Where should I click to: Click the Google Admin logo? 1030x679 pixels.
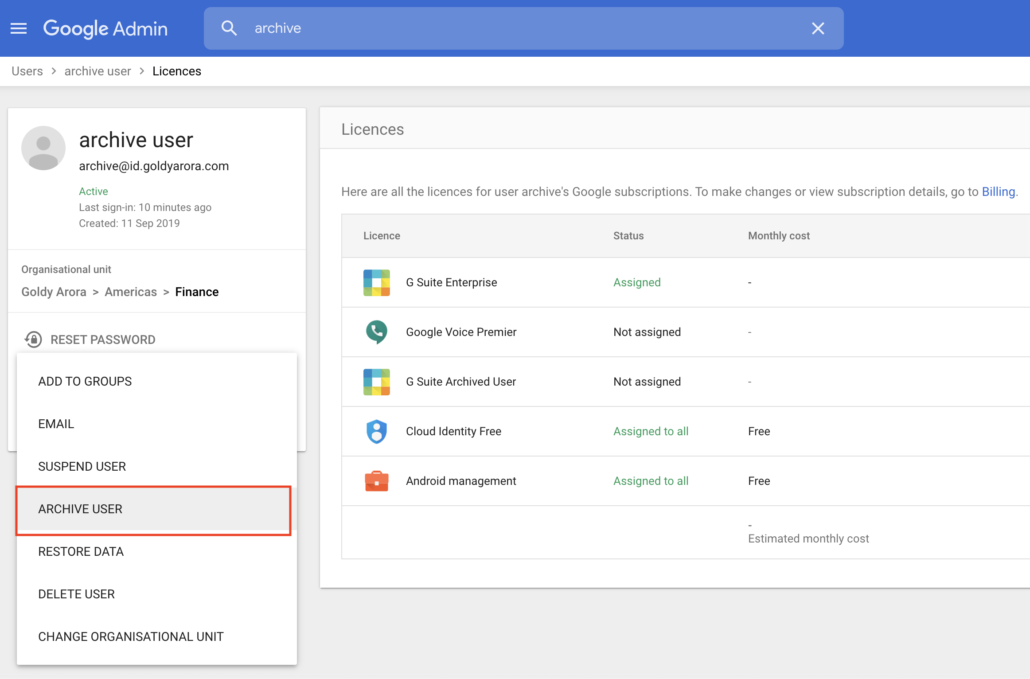pyautogui.click(x=105, y=29)
